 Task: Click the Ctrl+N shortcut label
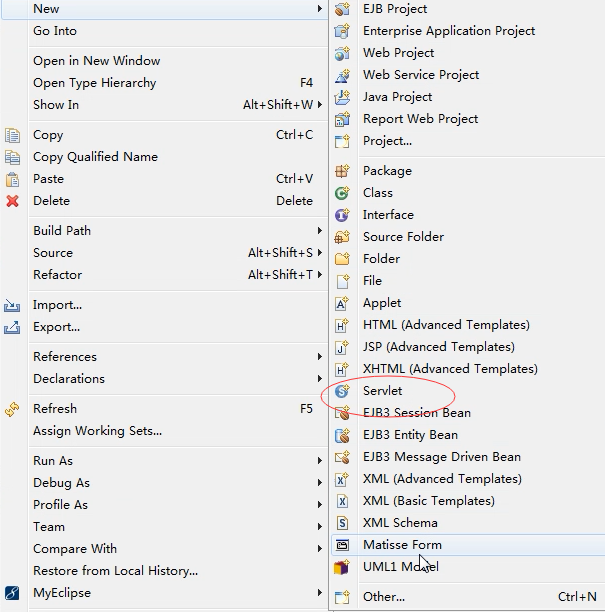[577, 597]
